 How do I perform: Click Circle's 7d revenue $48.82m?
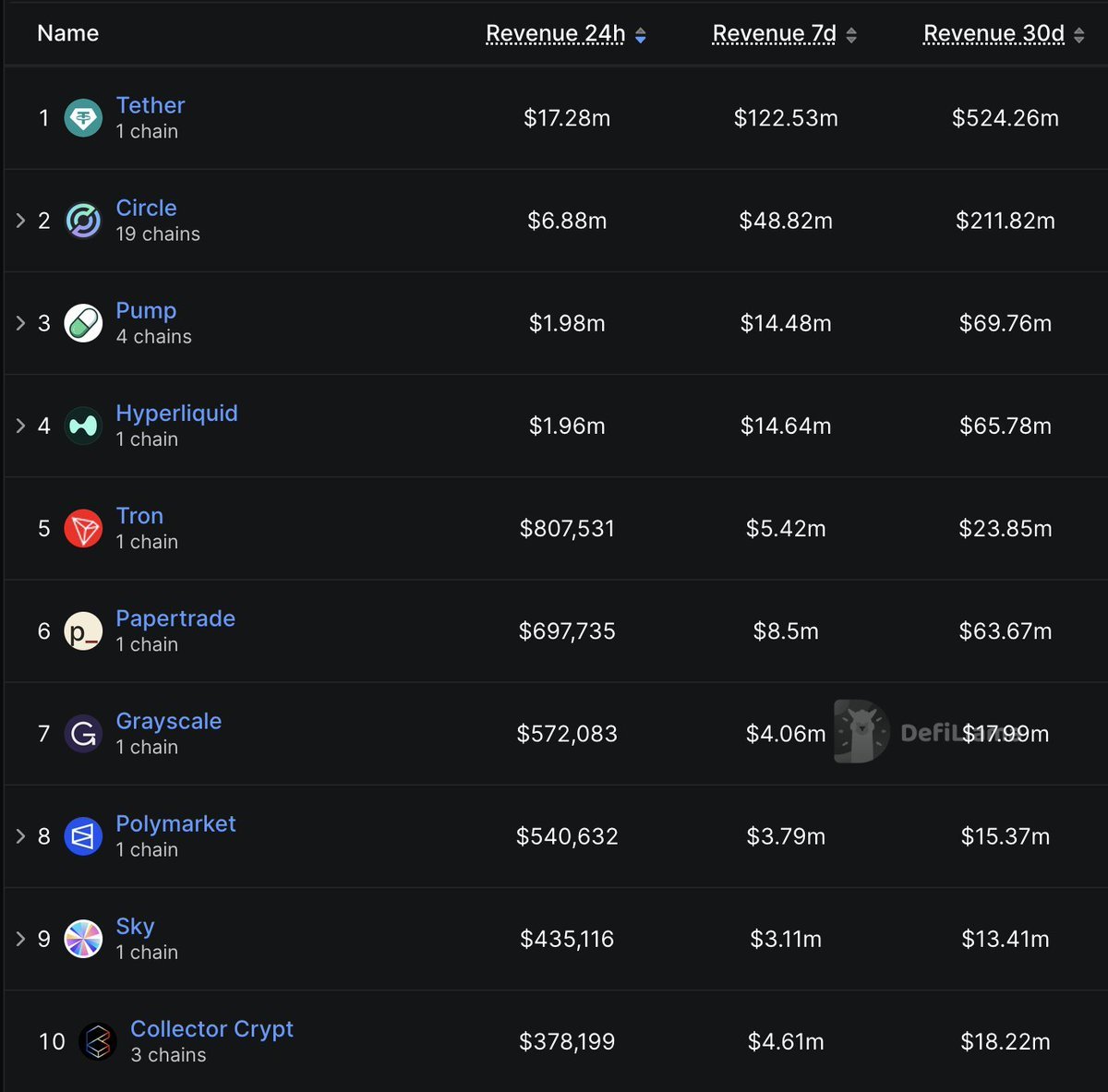pos(786,221)
